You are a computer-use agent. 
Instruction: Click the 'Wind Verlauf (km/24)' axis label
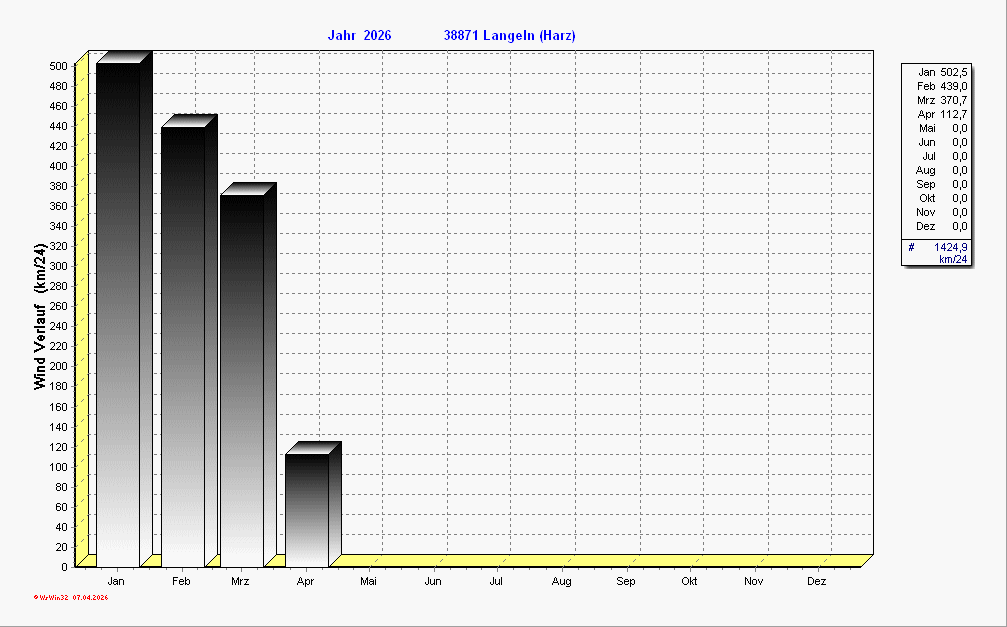coord(39,317)
